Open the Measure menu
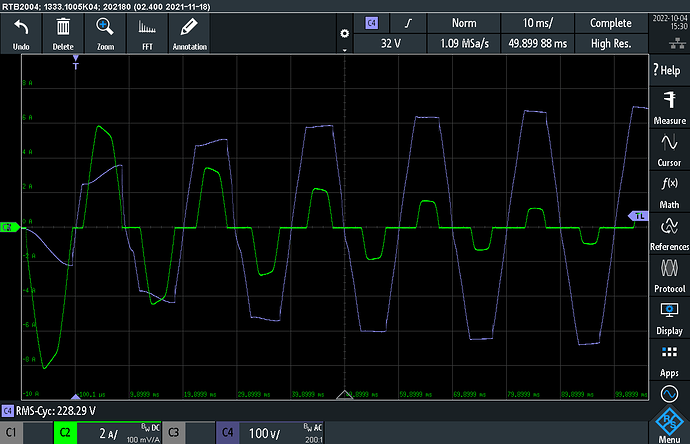The height and width of the screenshot is (444, 690). pyautogui.click(x=669, y=108)
